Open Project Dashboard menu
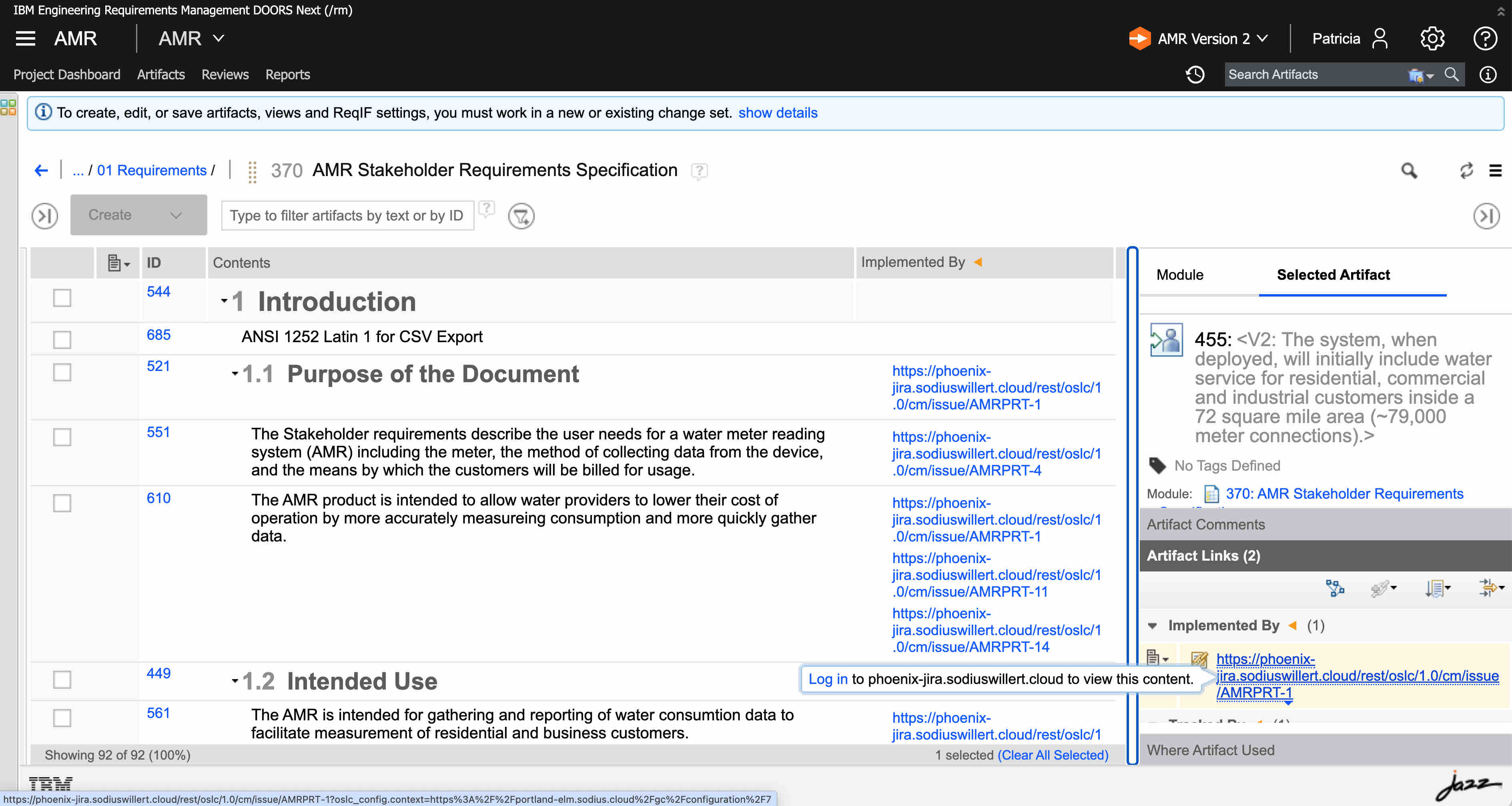Screen dimensions: 1512x806 click(x=67, y=74)
